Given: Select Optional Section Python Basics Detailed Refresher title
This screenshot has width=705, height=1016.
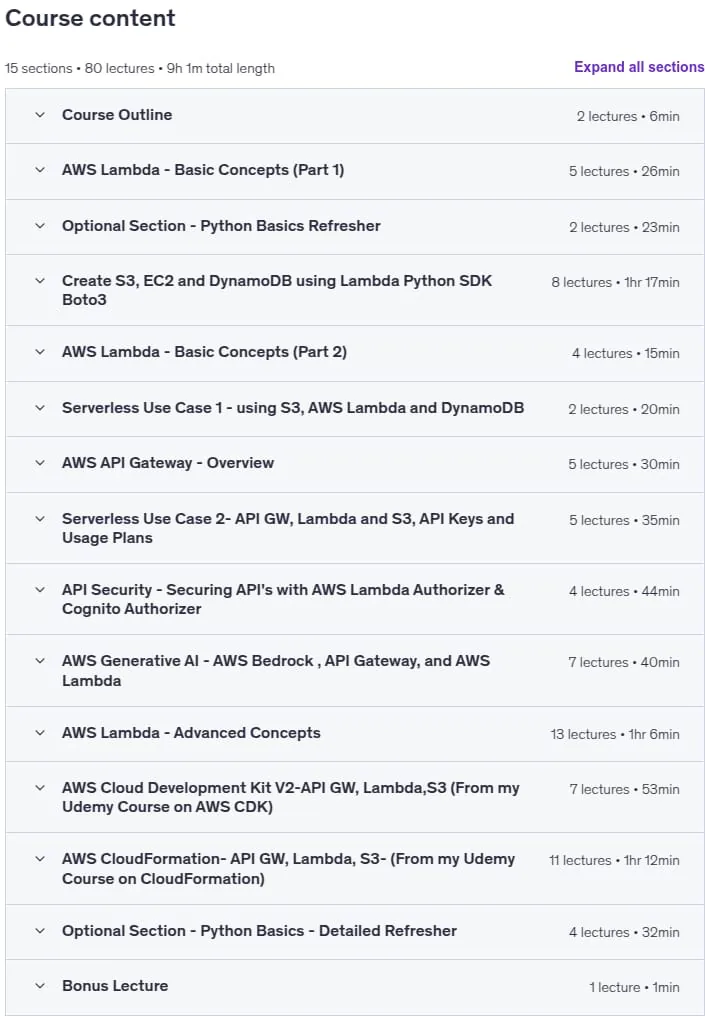Looking at the screenshot, I should coord(259,931).
